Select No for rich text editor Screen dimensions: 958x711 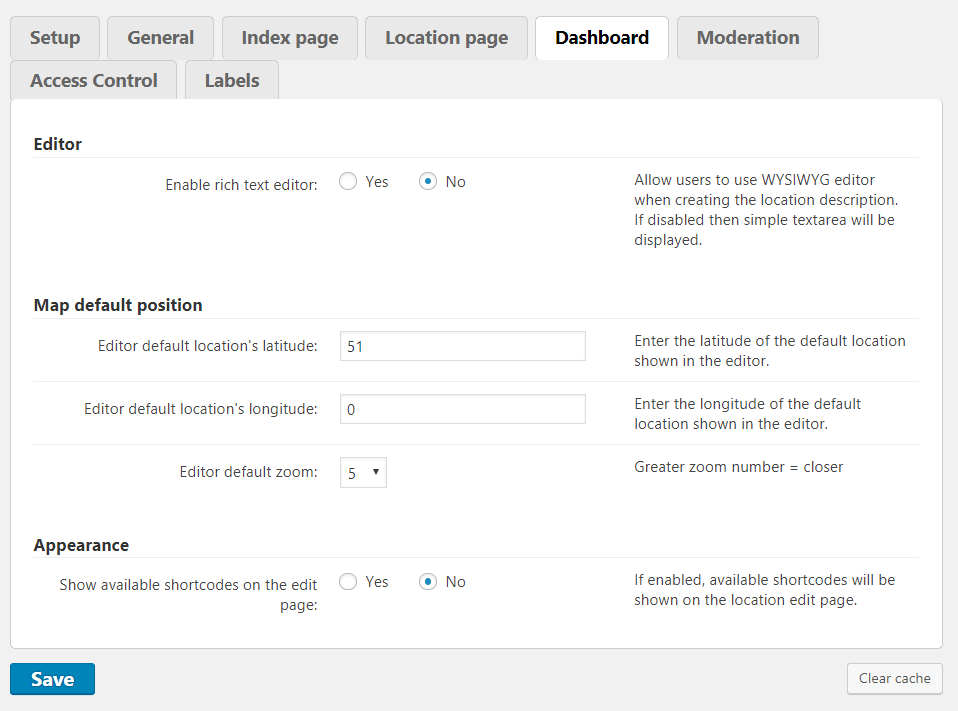(428, 182)
